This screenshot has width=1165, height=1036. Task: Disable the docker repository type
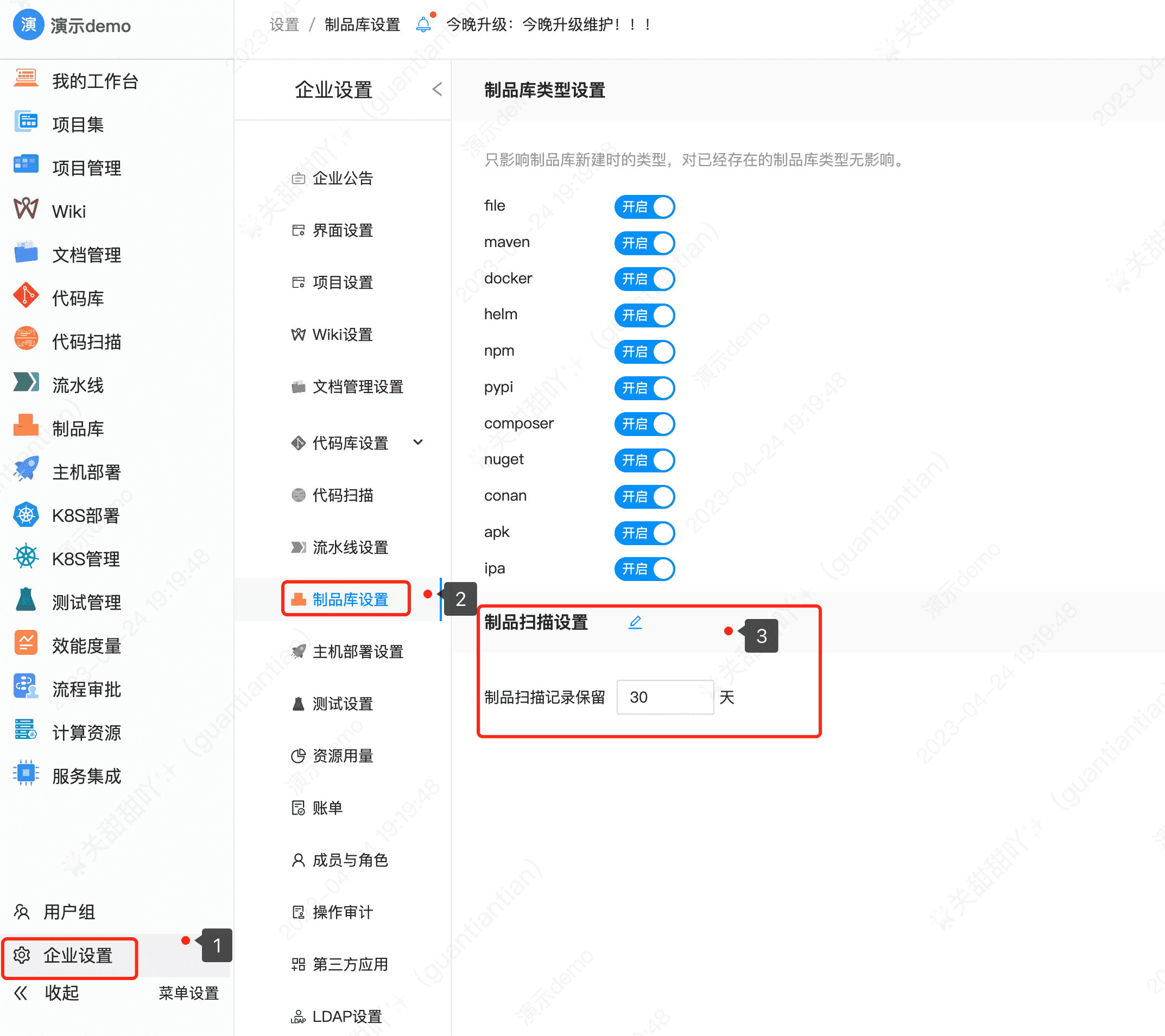644,280
